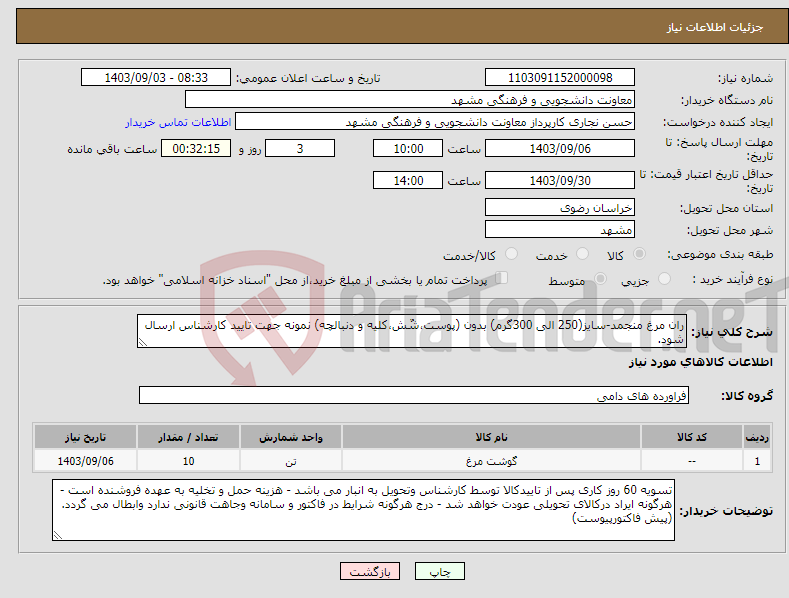Image resolution: width=789 pixels, height=598 pixels.
Task: Click the بازگشت back button
Action: coord(370,571)
